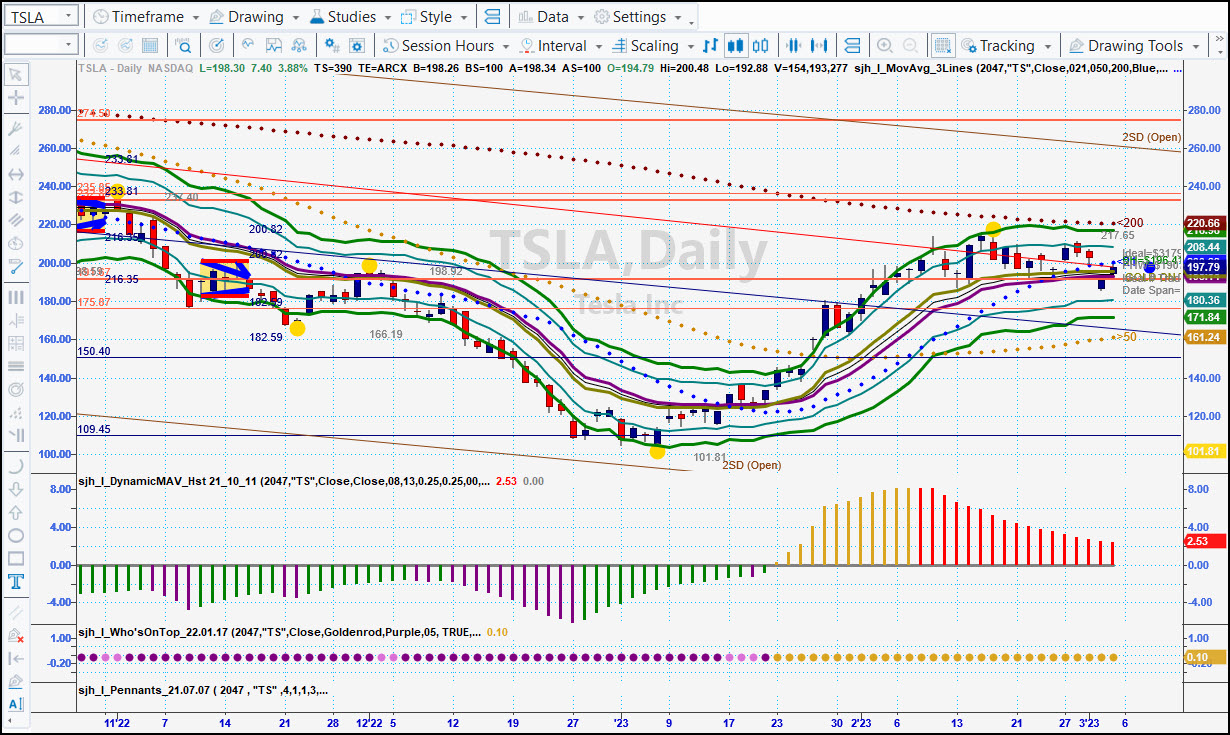Open the Studies menu
Image resolution: width=1230 pixels, height=735 pixels.
coord(350,17)
